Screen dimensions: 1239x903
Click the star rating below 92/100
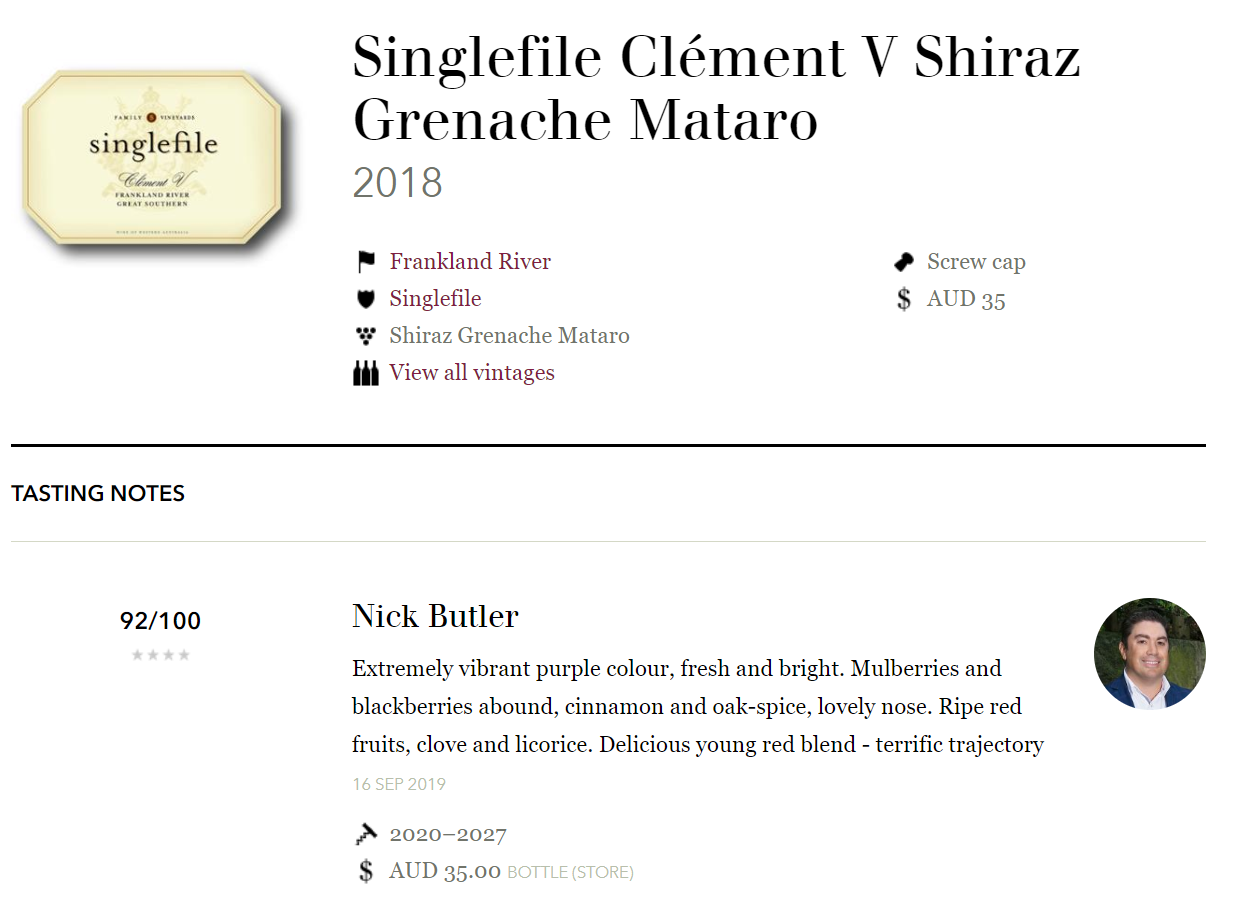point(160,655)
